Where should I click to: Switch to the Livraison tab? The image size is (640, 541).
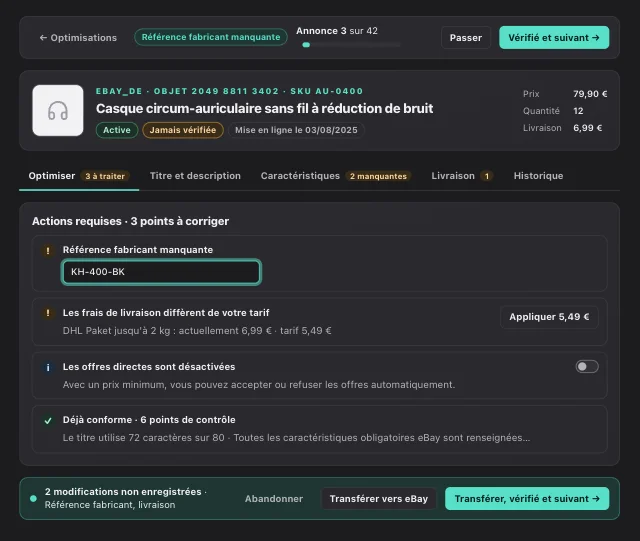pos(462,176)
